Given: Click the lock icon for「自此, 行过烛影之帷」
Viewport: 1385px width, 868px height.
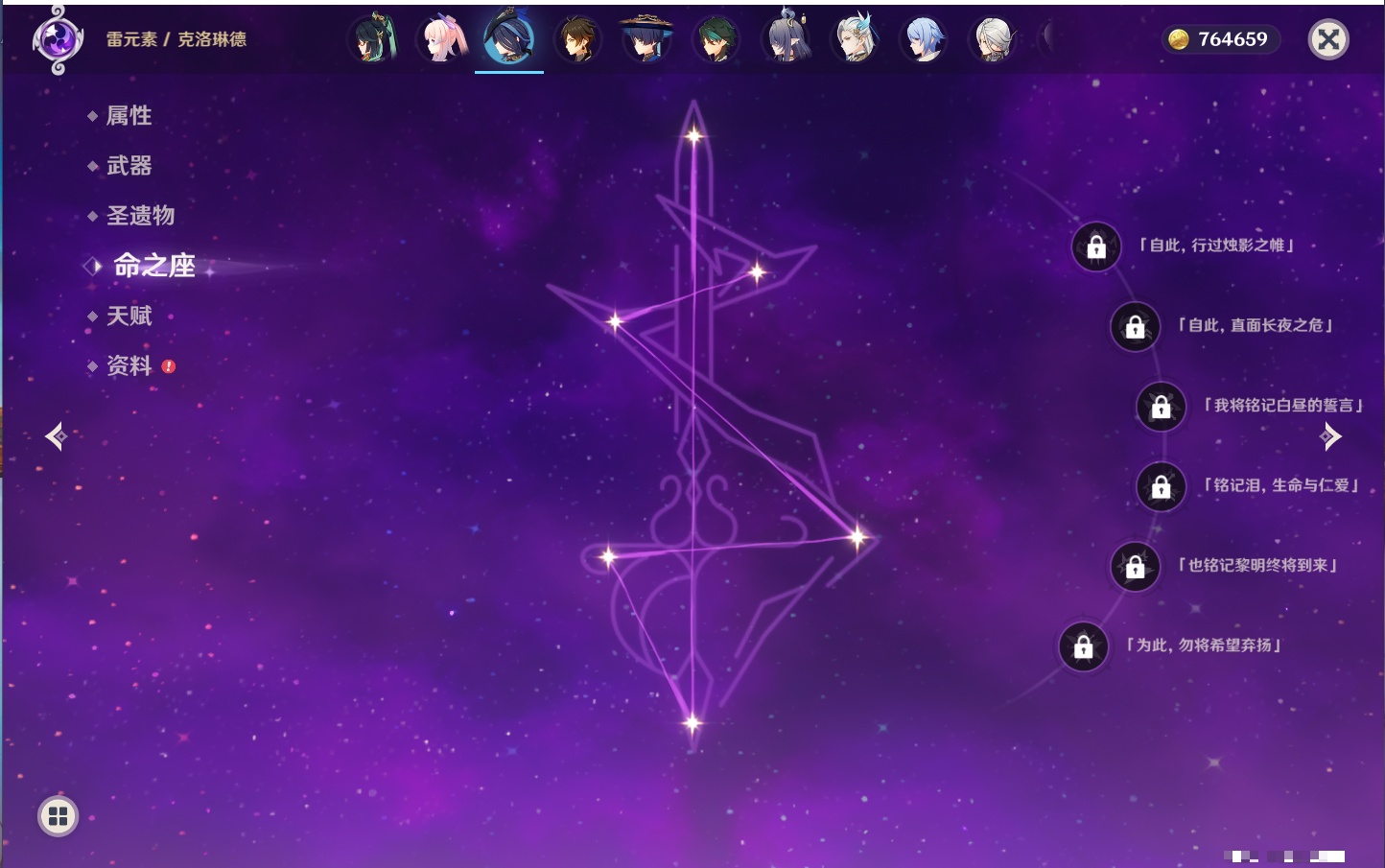Looking at the screenshot, I should pyautogui.click(x=1096, y=247).
